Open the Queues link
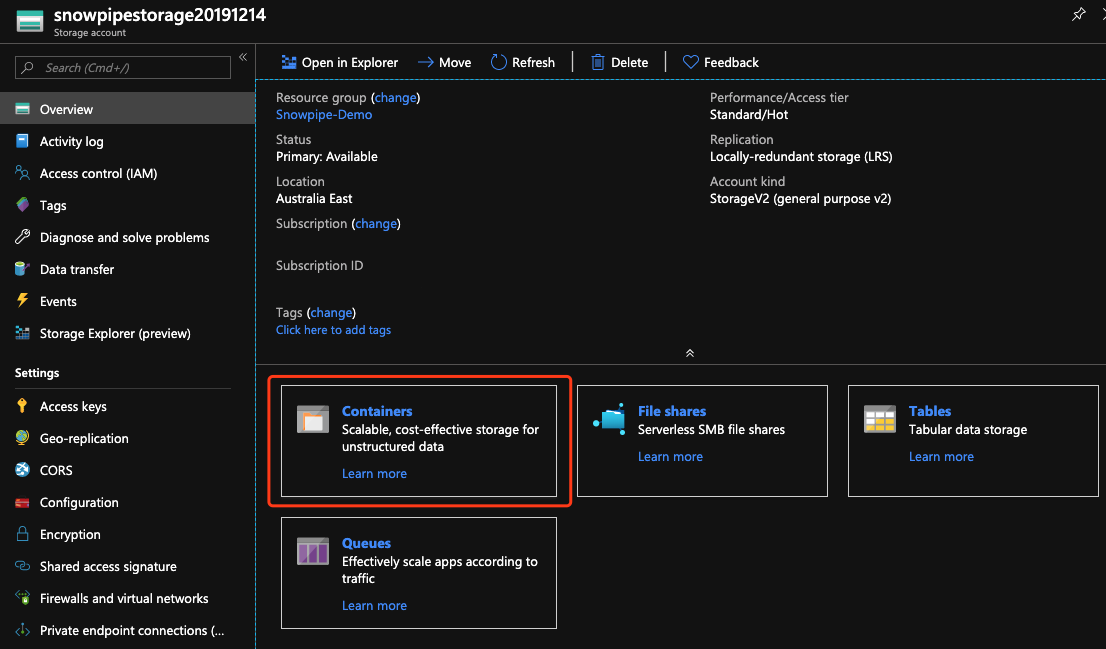The image size is (1106, 649). (366, 542)
